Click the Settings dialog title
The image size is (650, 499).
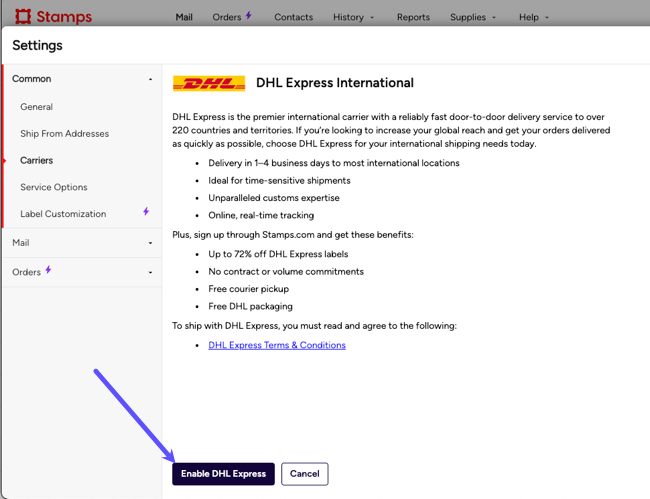[37, 45]
